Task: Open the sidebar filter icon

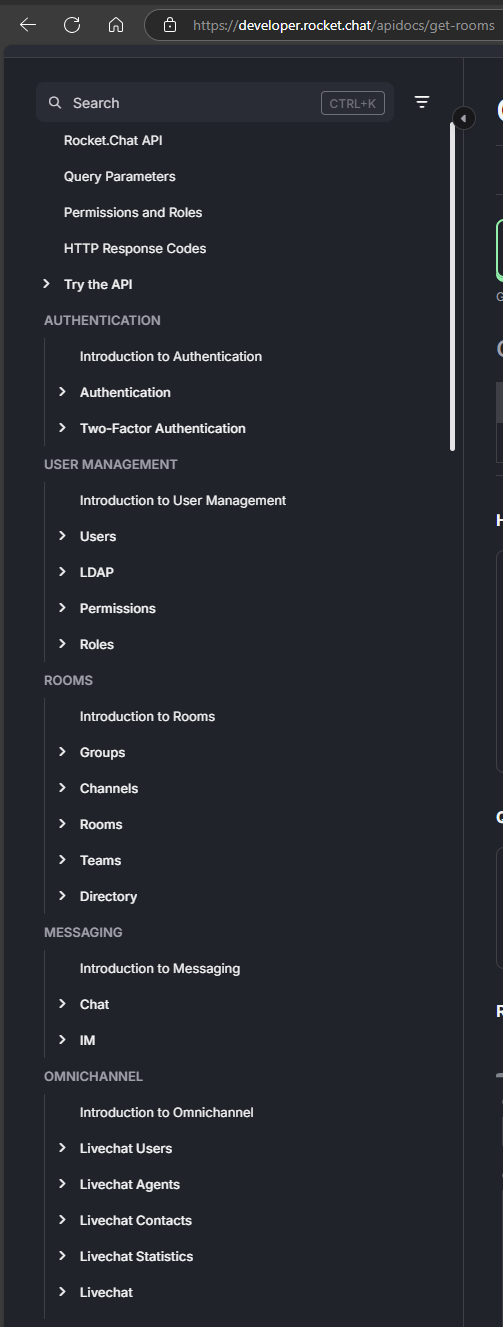Action: pyautogui.click(x=422, y=102)
